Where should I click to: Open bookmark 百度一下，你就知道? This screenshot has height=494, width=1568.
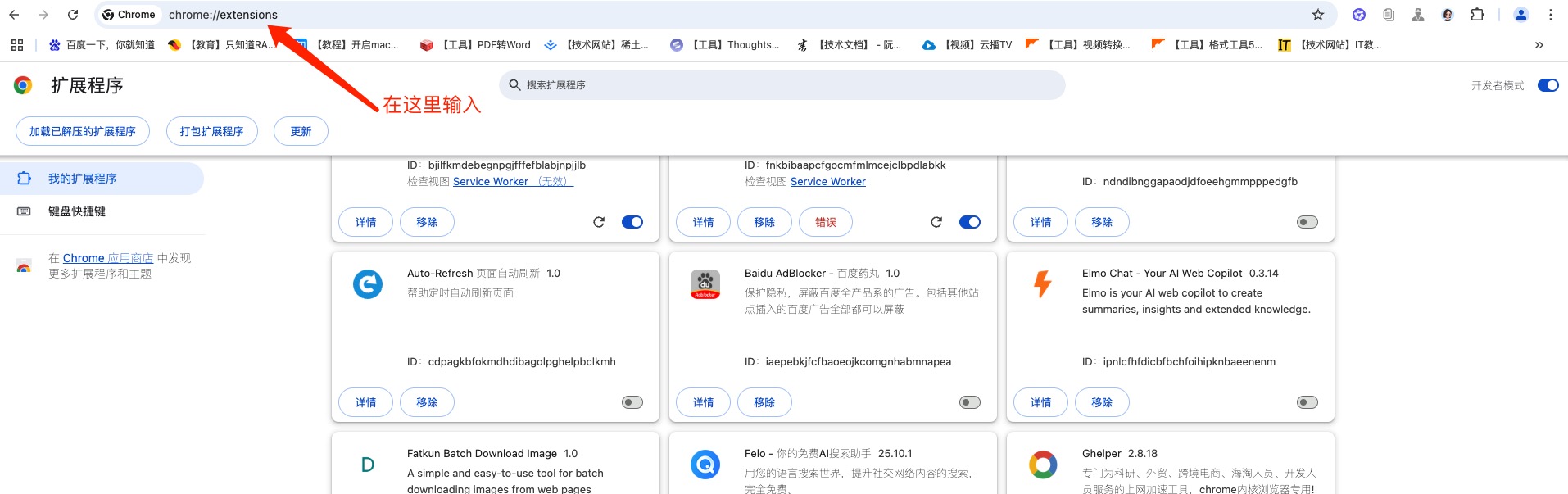(102, 45)
